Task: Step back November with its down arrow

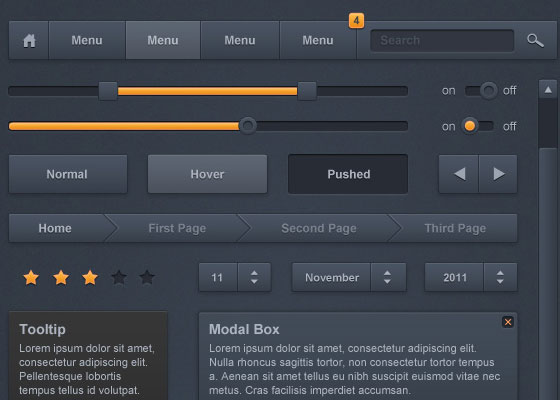Action: point(387,281)
